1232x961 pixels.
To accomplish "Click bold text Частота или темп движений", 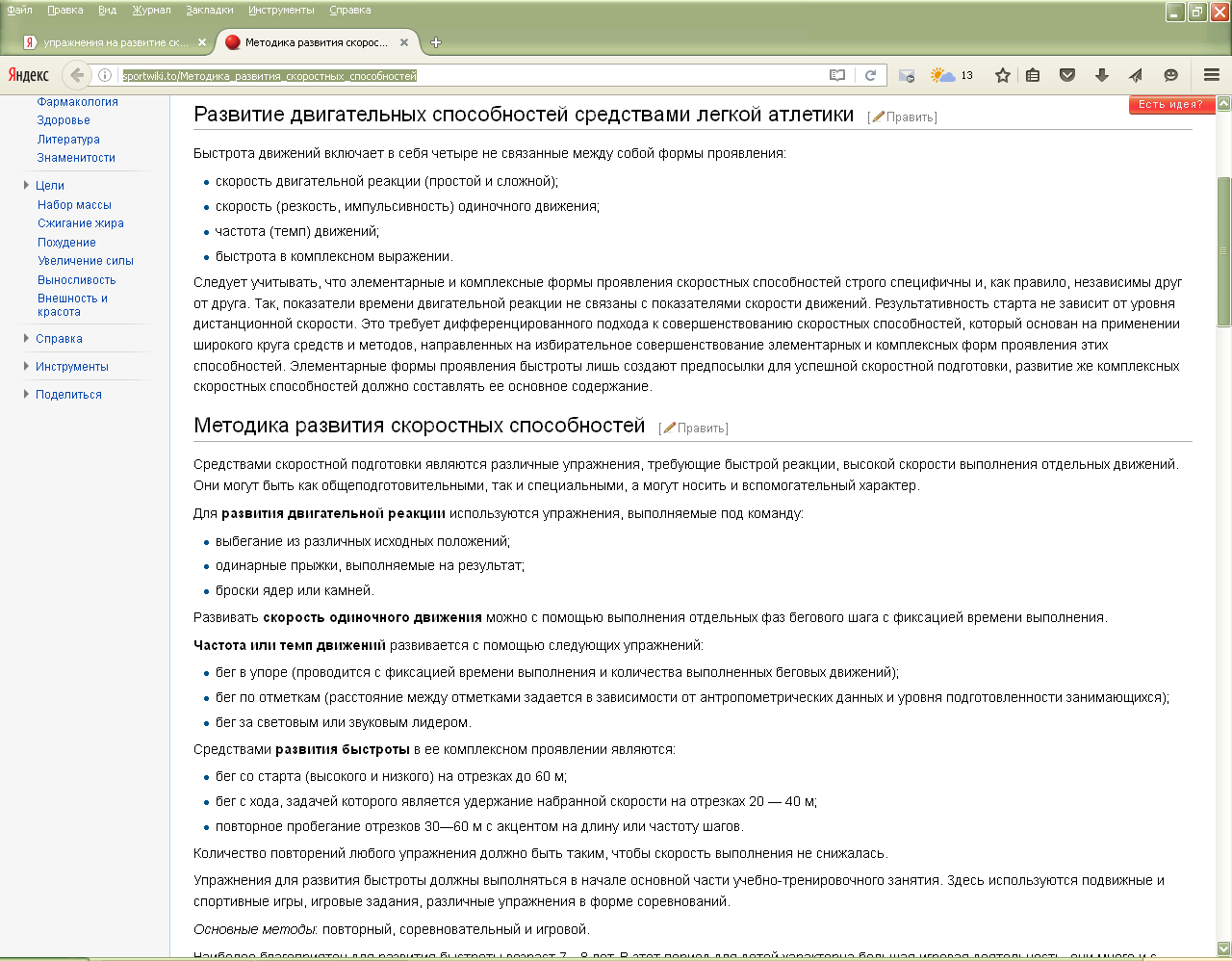I will 290,645.
